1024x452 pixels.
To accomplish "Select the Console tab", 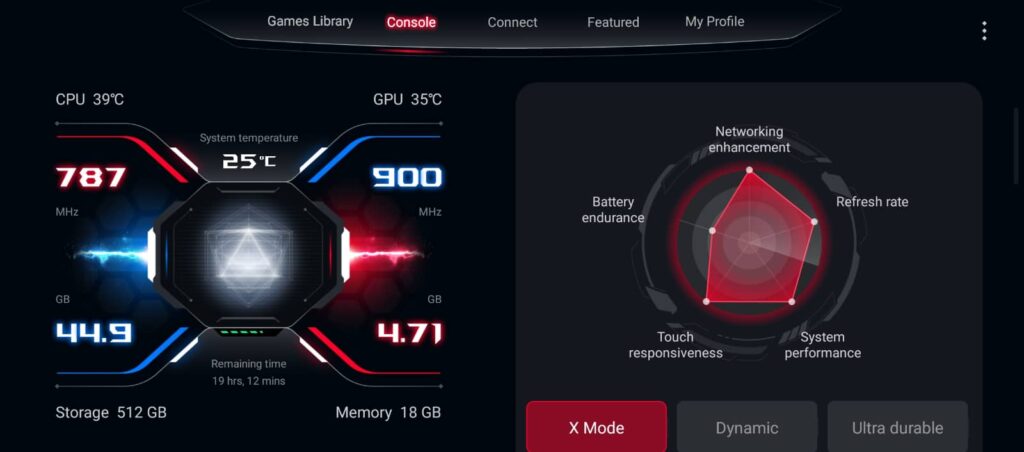I will point(411,22).
